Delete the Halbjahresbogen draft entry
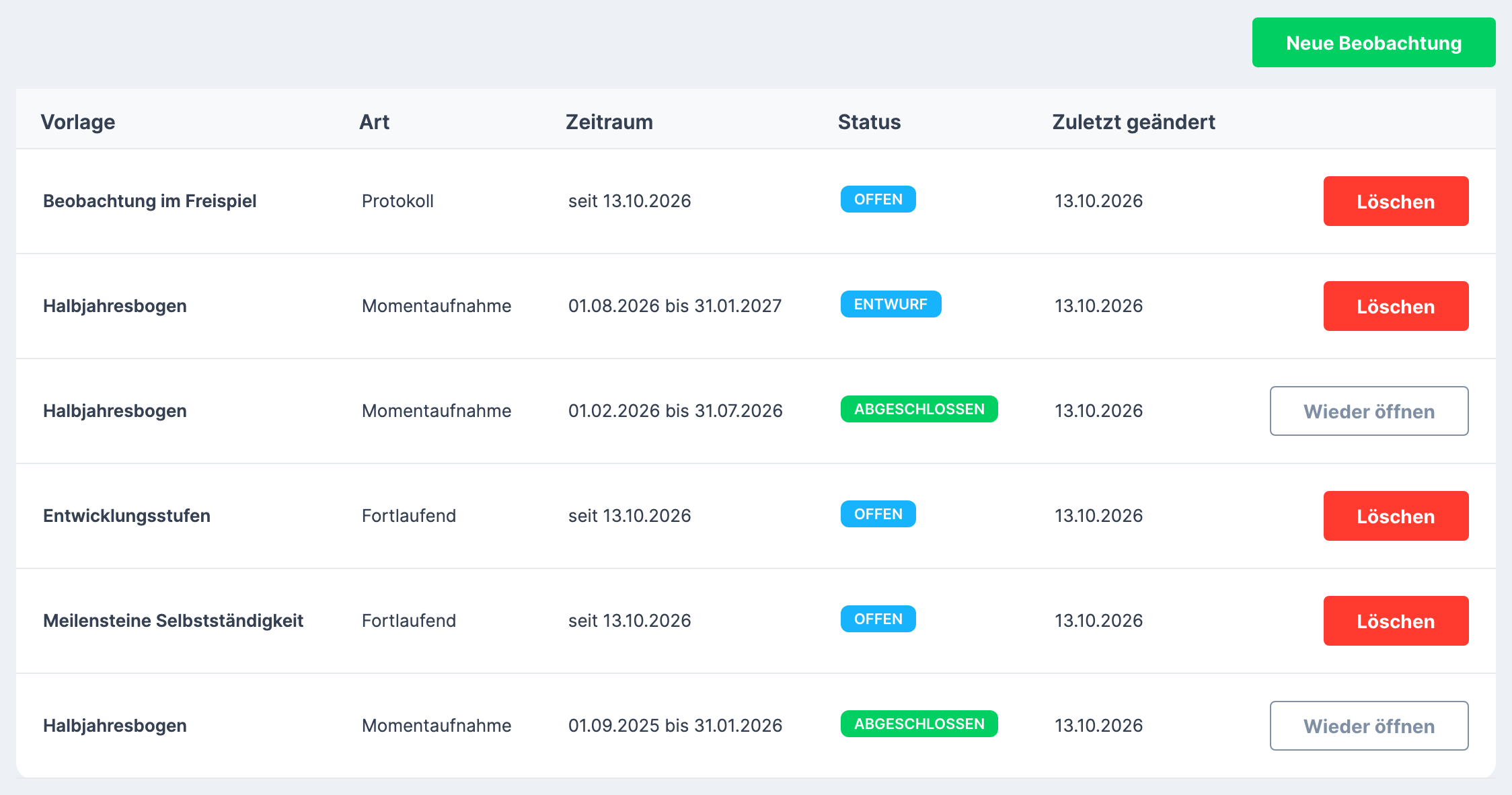Viewport: 1512px width, 795px height. coord(1396,306)
